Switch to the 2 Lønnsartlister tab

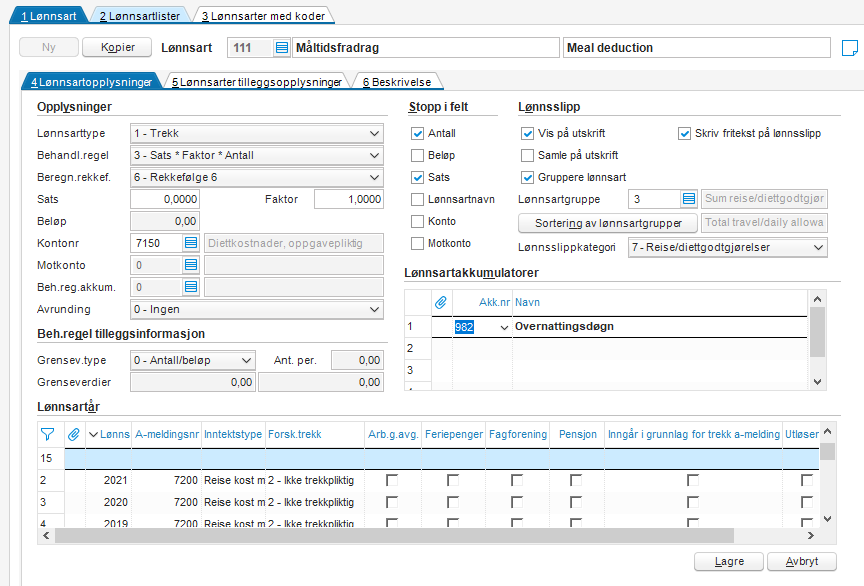[139, 16]
